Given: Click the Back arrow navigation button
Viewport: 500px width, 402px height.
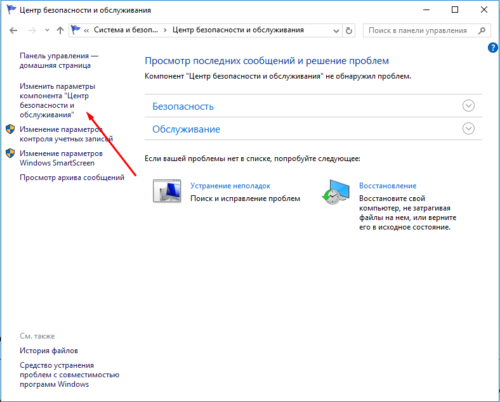Looking at the screenshot, I should 13,31.
